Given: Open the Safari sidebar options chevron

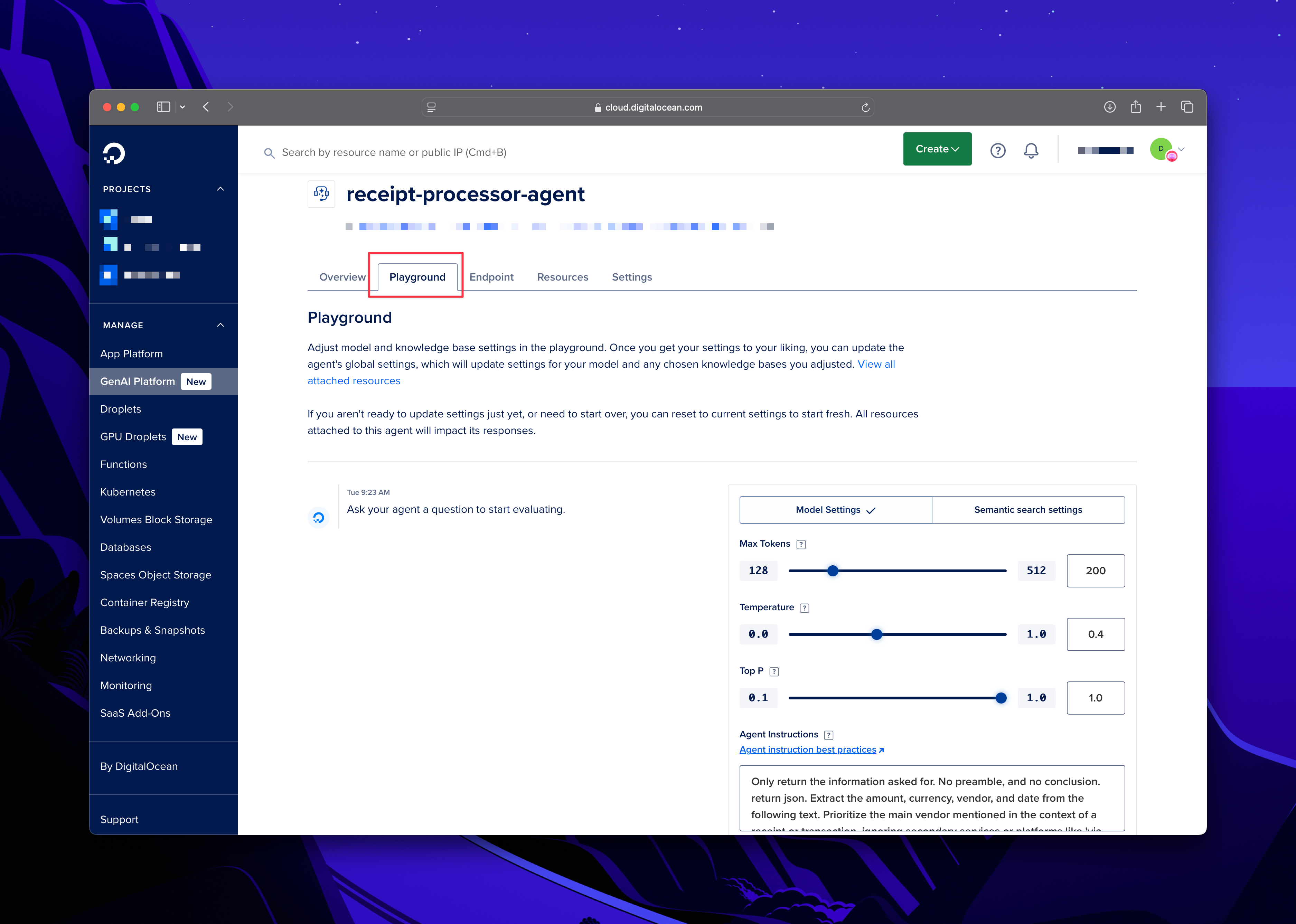Looking at the screenshot, I should (182, 107).
